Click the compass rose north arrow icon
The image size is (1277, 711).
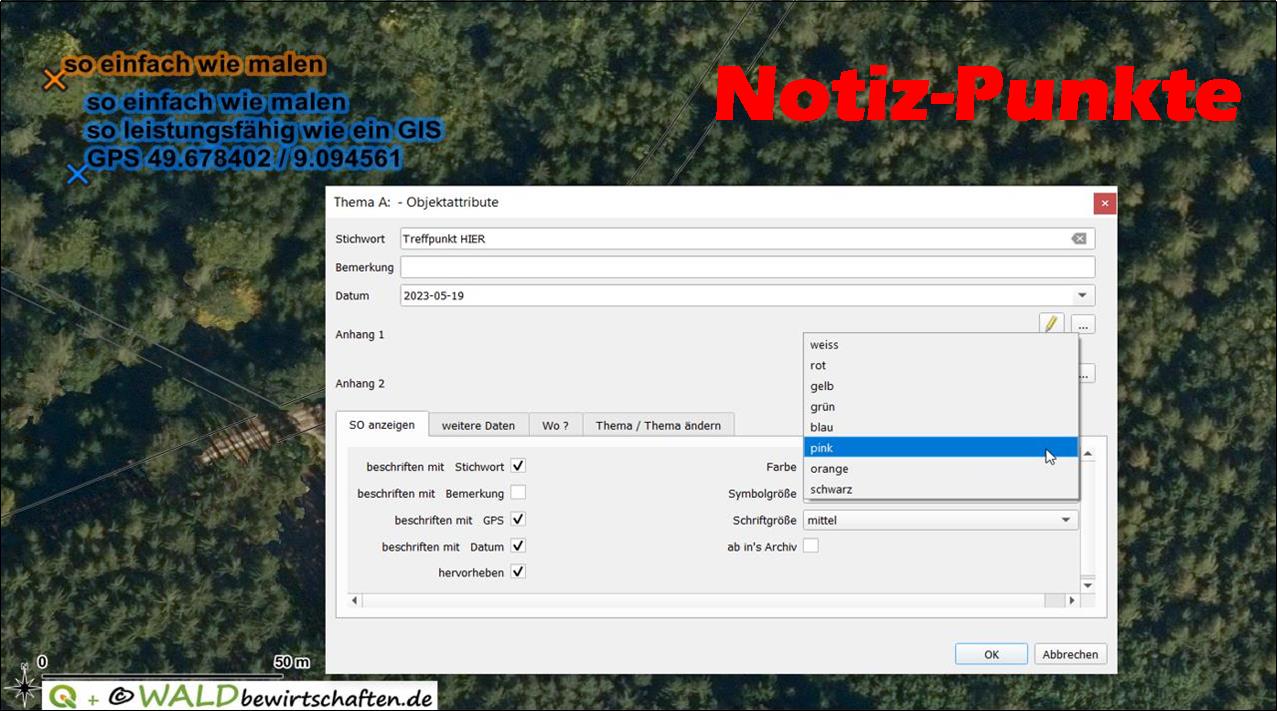(22, 687)
